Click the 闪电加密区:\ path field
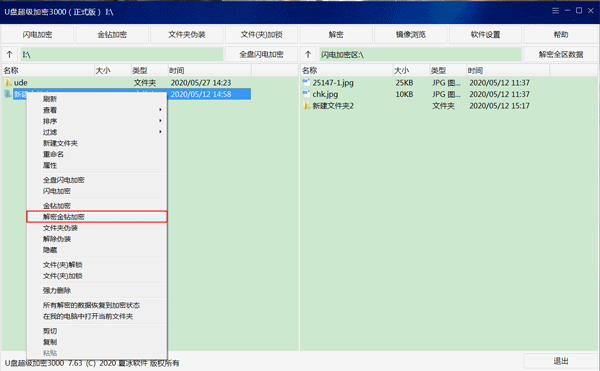Viewport: 600px width, 371px height. [x=421, y=54]
